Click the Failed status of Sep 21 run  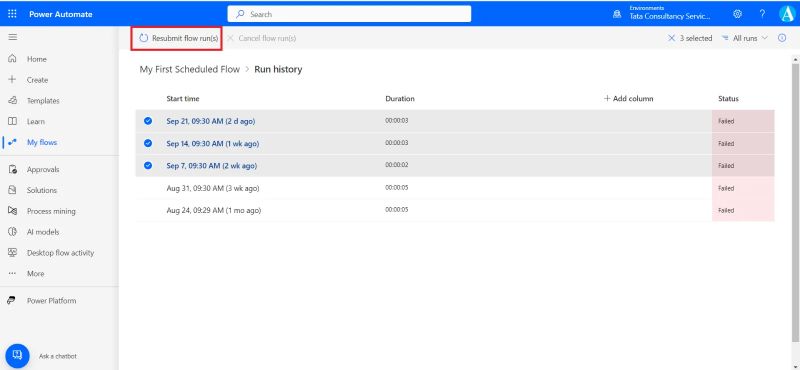point(726,121)
